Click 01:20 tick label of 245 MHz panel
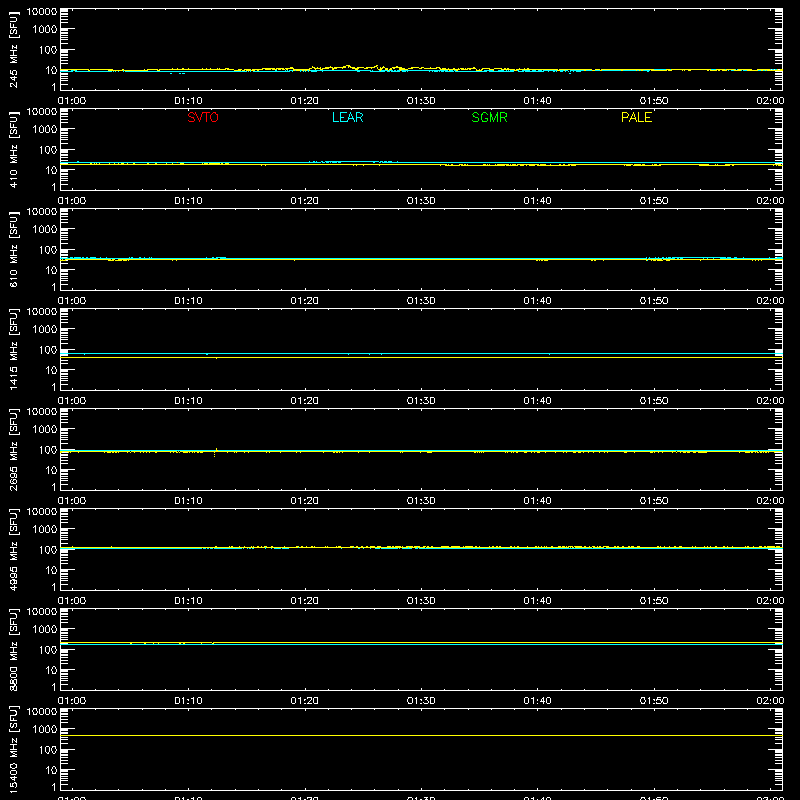The height and width of the screenshot is (800, 800). pyautogui.click(x=305, y=101)
